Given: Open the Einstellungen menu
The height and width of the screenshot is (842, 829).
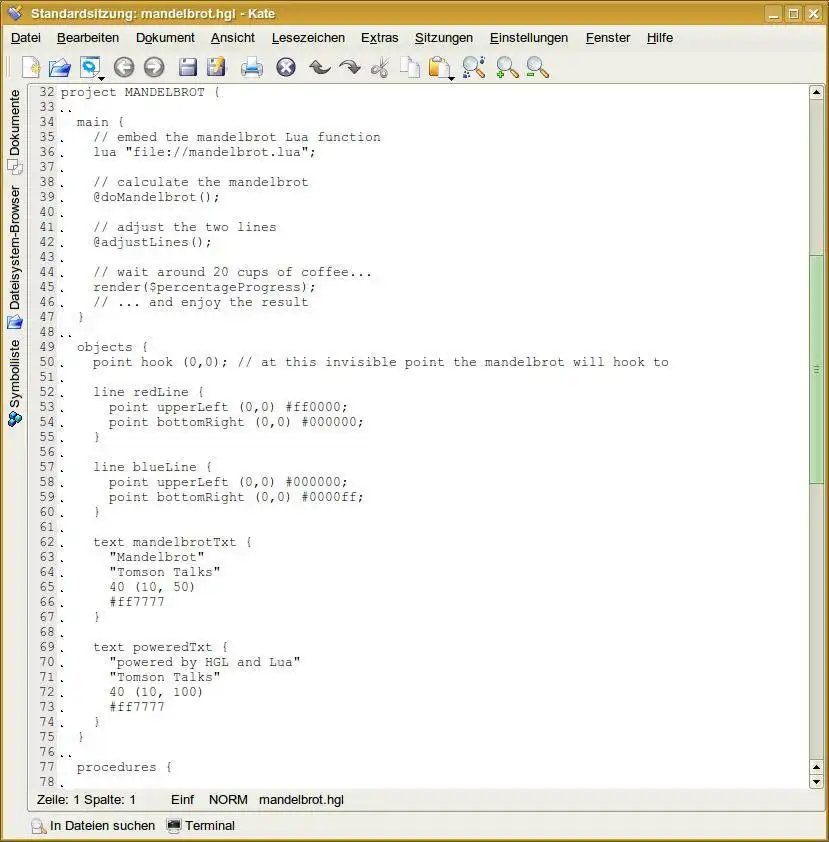Looking at the screenshot, I should (x=529, y=38).
